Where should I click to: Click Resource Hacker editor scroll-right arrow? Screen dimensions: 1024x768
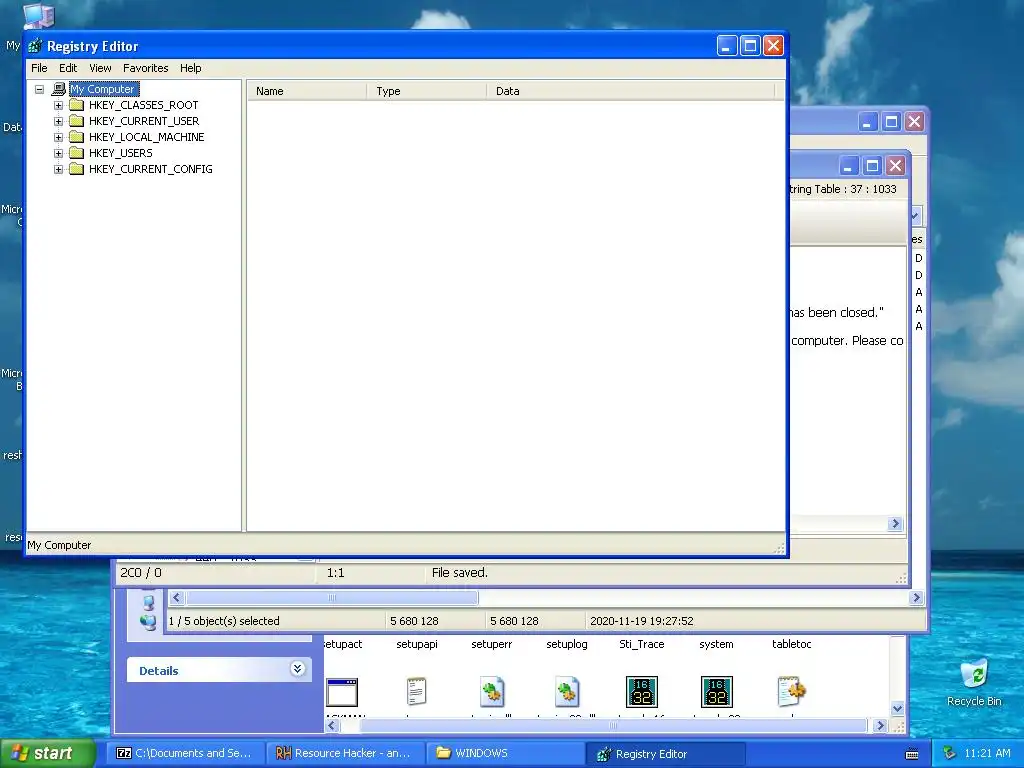[895, 524]
